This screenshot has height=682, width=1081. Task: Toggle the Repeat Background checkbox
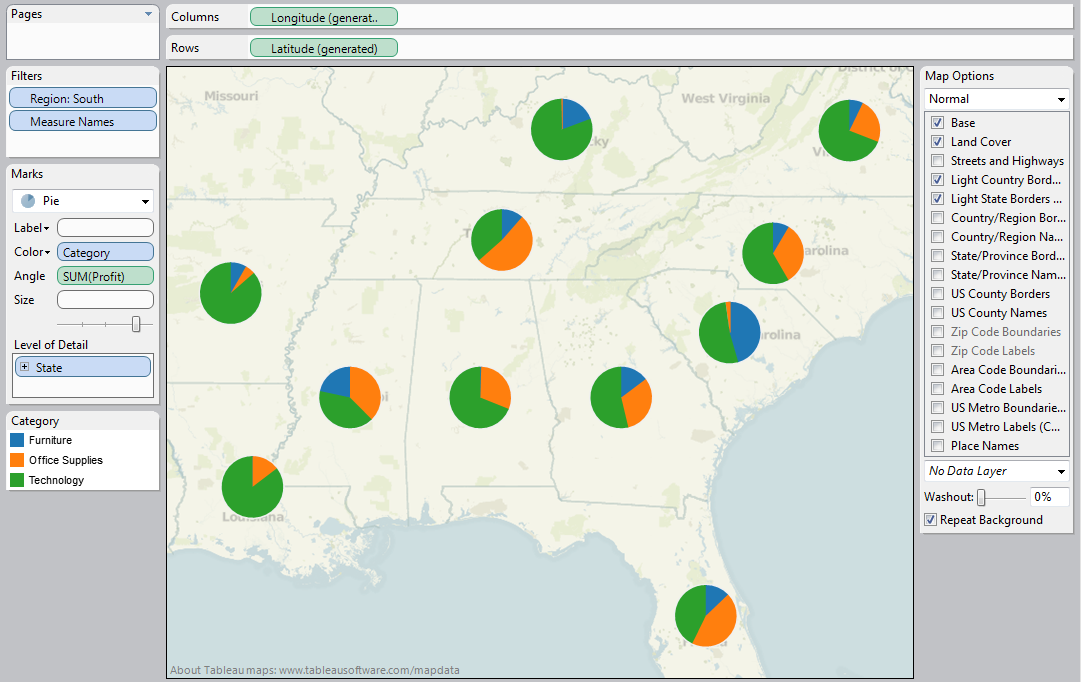pos(930,519)
